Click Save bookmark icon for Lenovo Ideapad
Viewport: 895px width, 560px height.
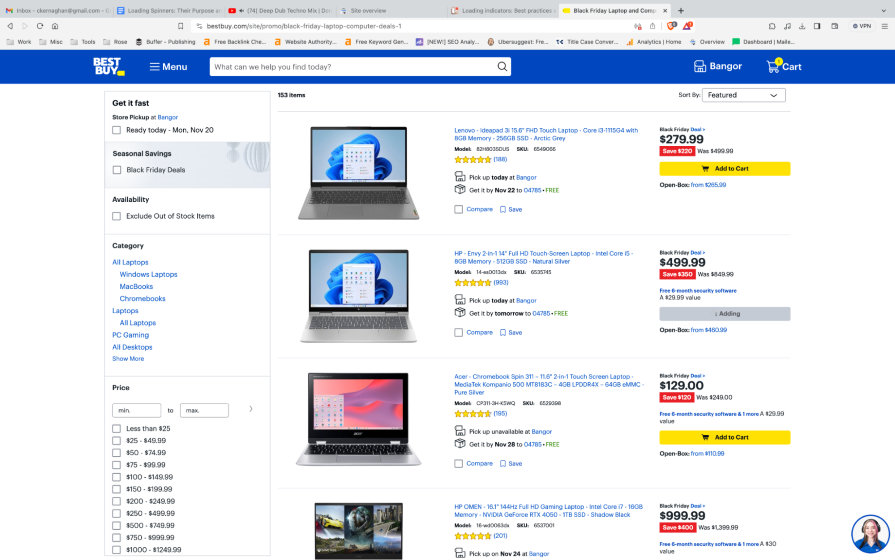pyautogui.click(x=503, y=210)
